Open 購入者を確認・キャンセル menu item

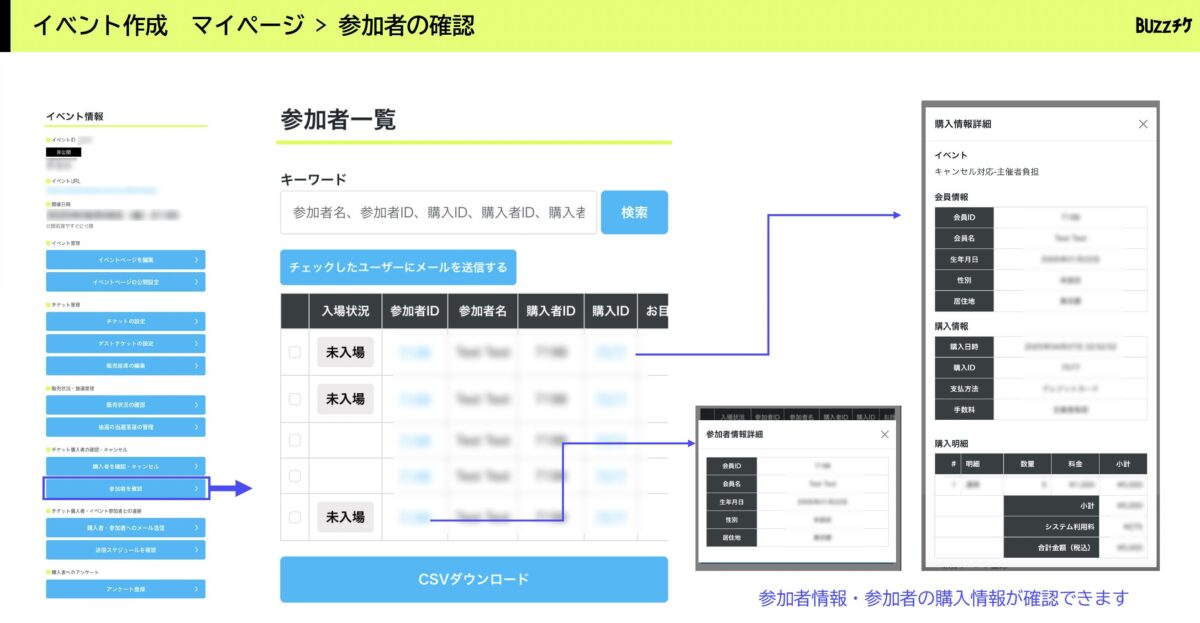coord(125,466)
